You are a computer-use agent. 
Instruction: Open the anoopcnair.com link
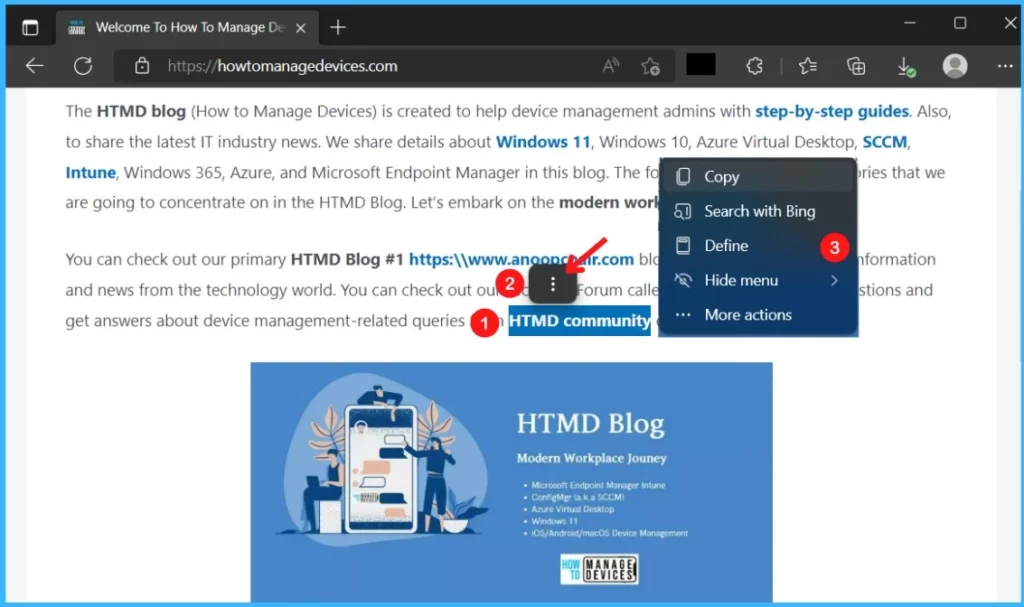click(520, 259)
